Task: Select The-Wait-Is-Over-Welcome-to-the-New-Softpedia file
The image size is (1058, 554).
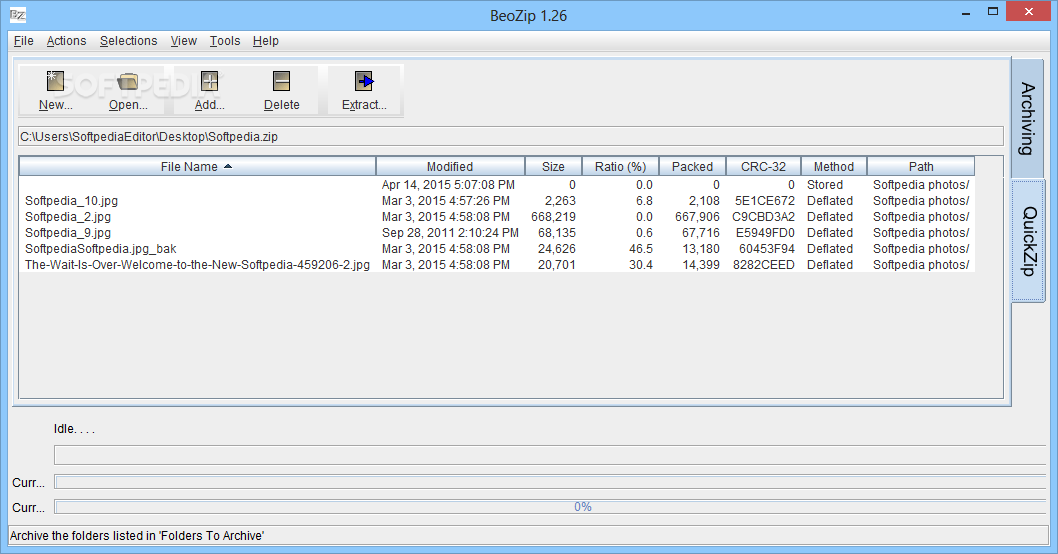Action: coord(497,265)
